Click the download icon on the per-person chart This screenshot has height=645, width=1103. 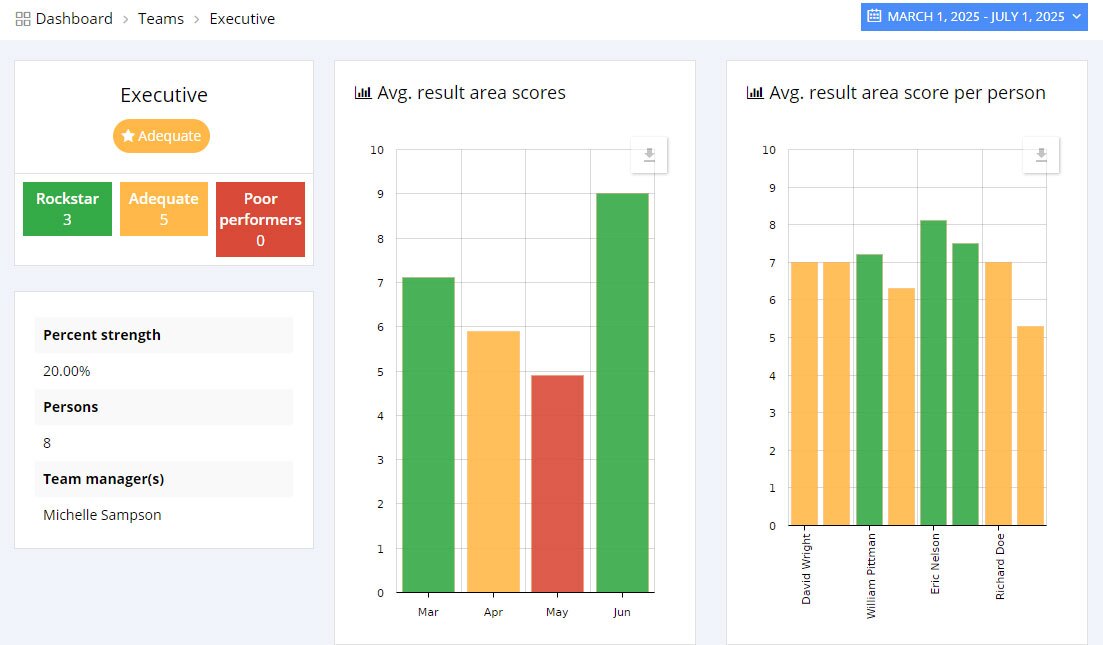[1040, 155]
